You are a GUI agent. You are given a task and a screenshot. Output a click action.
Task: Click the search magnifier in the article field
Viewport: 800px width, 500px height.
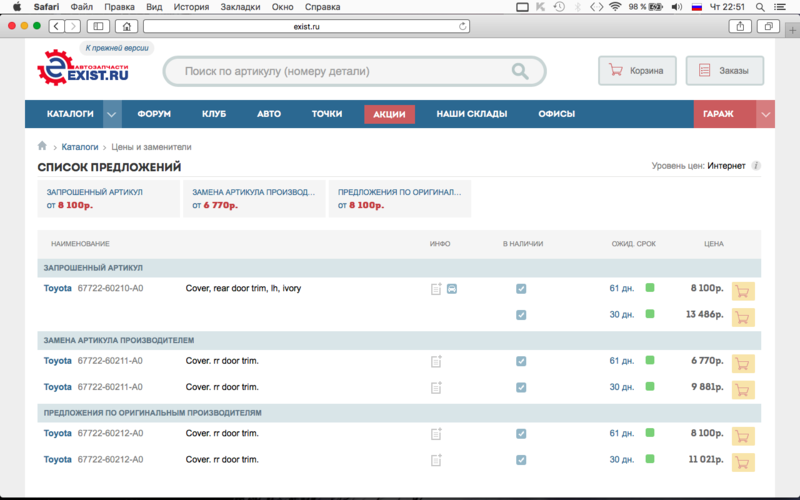(520, 71)
